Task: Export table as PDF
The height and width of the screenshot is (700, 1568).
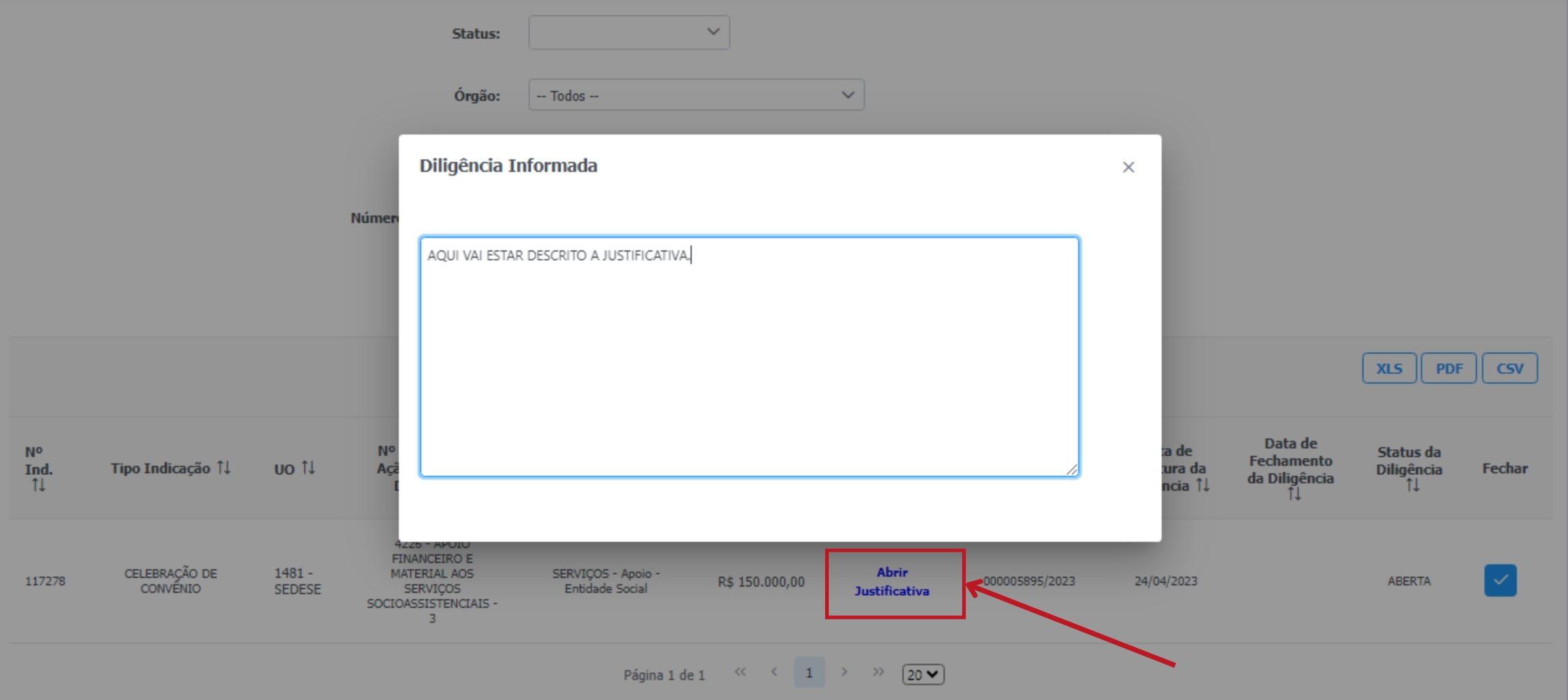Action: (1448, 368)
